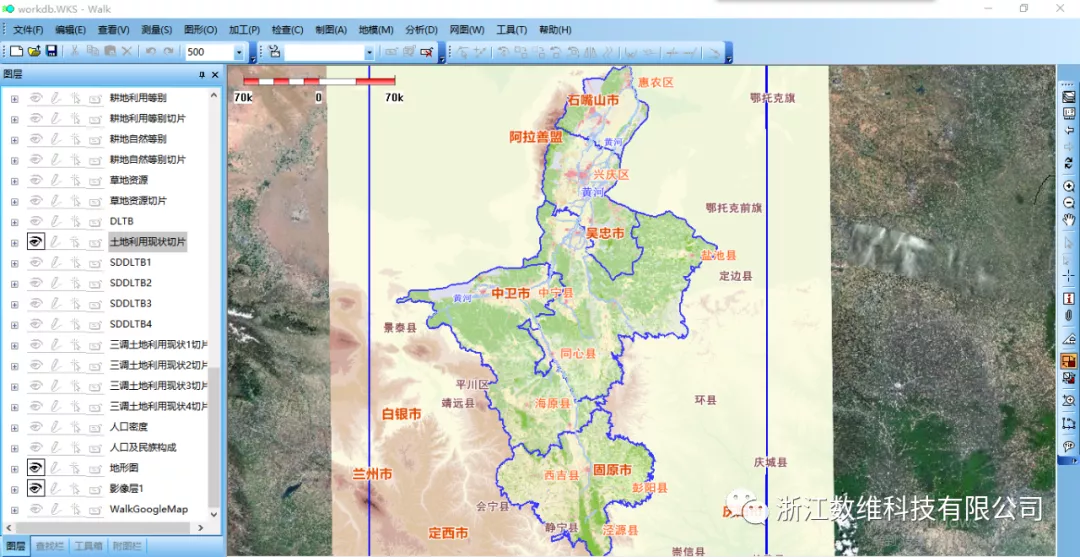Click the Open file folder icon

point(34,52)
